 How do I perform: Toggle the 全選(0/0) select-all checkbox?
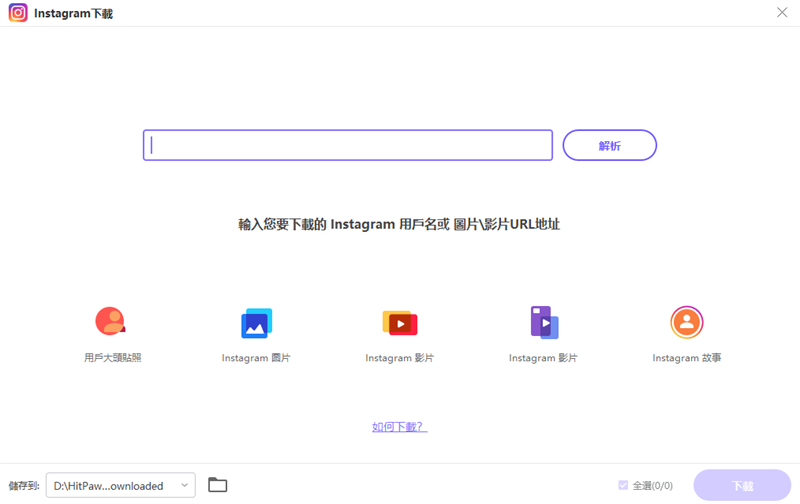(623, 485)
